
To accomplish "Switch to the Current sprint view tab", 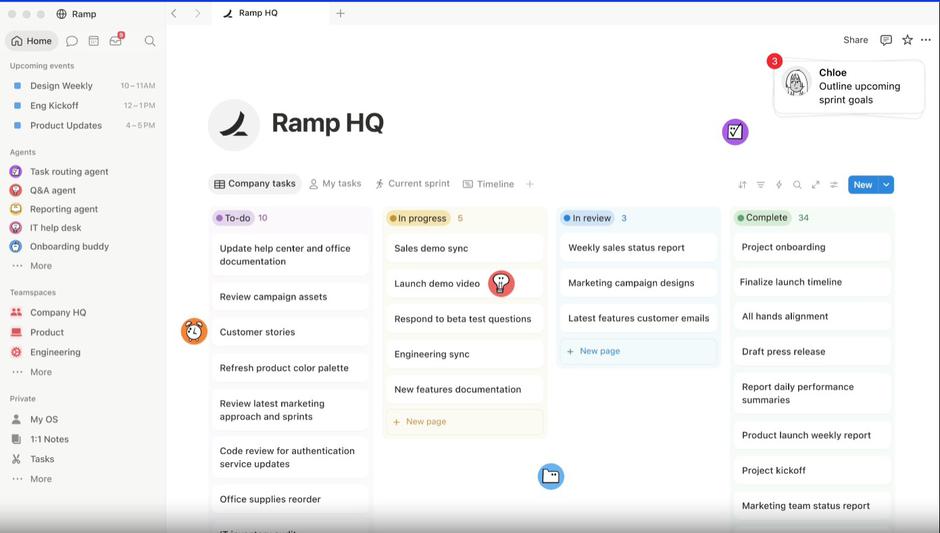I will tap(412, 183).
